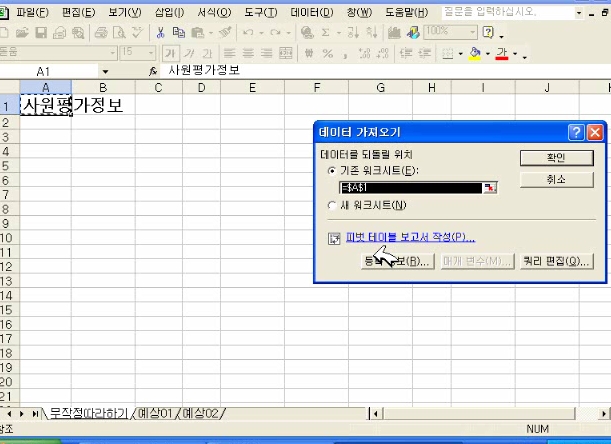Click the dialog's help question mark icon
611x444 pixels.
[576, 132]
